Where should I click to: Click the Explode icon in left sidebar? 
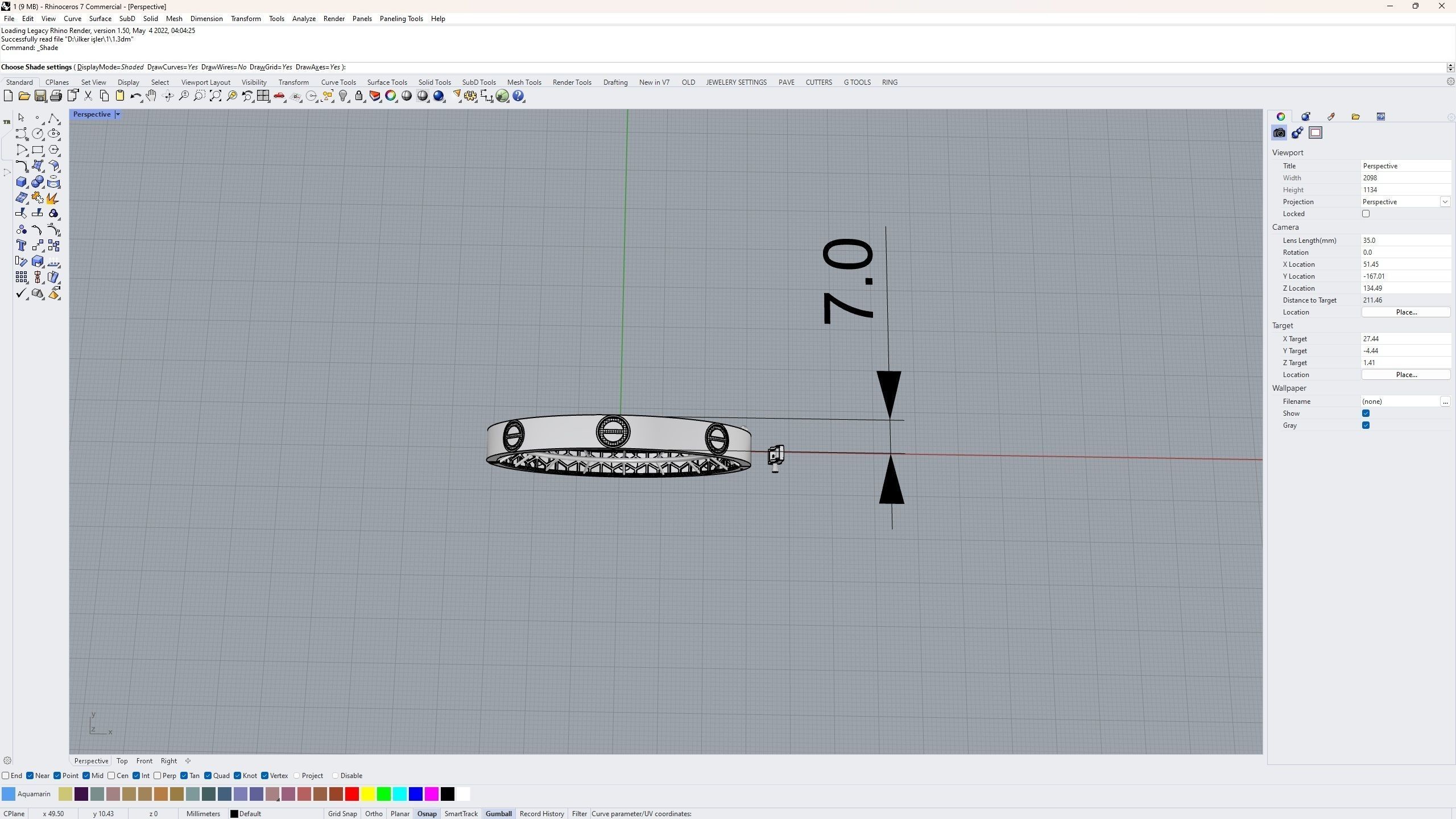click(x=53, y=198)
